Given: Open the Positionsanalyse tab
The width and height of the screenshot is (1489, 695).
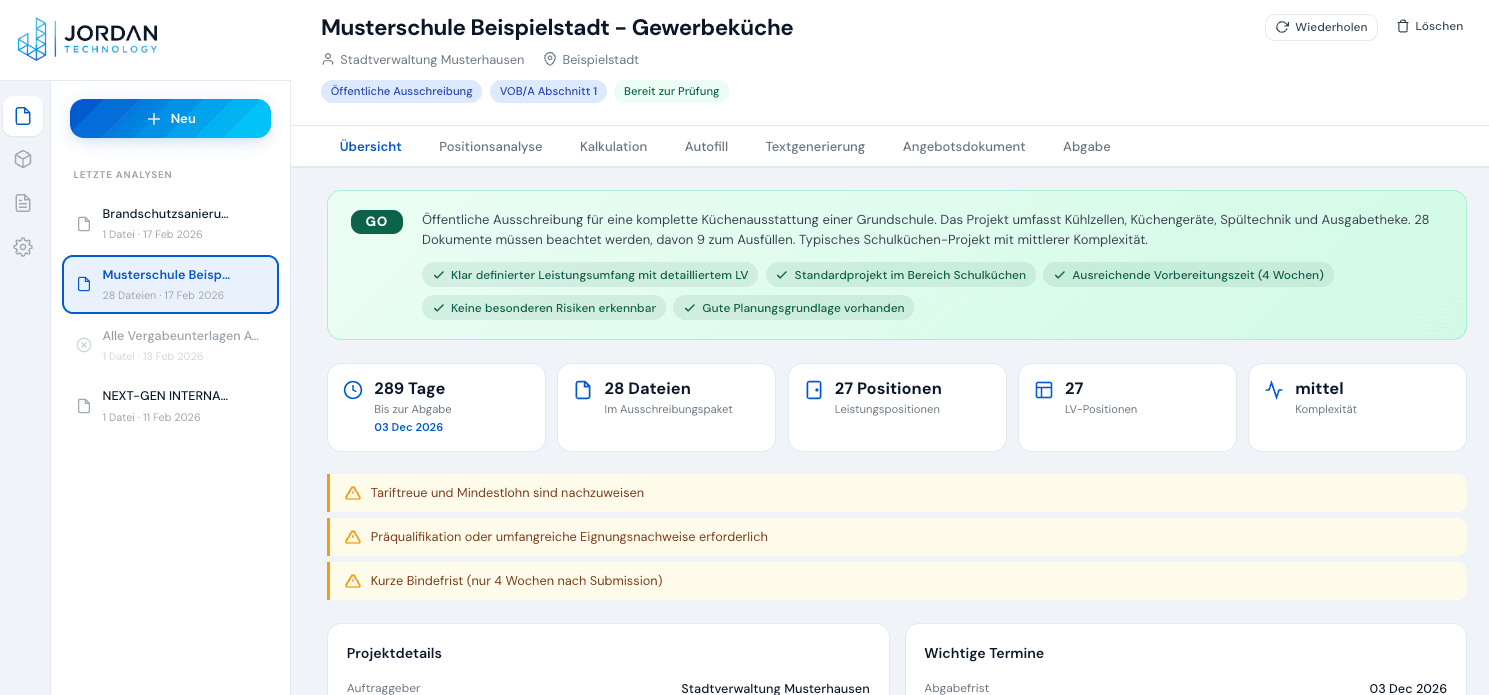Looking at the screenshot, I should 490,146.
